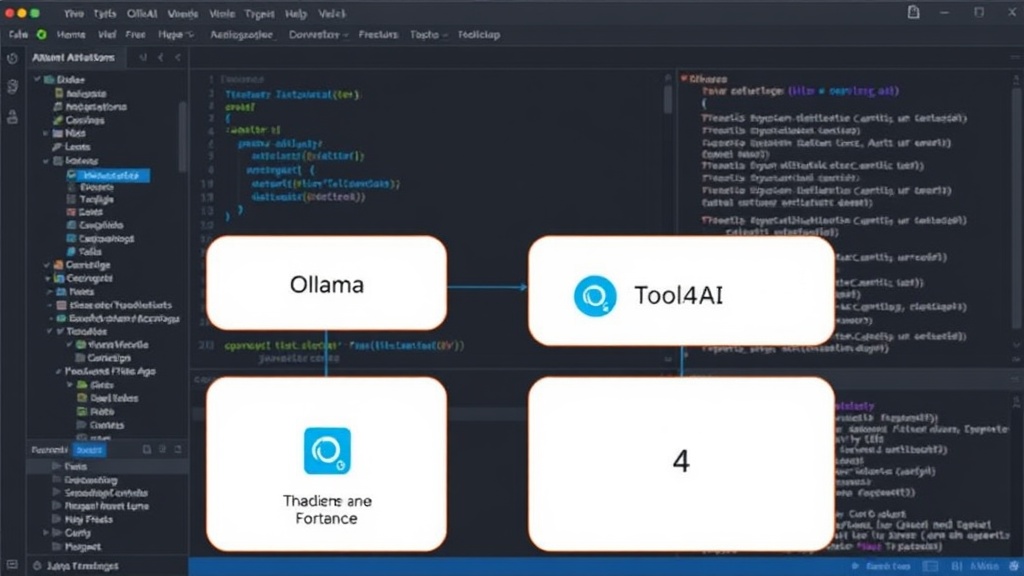The image size is (1024, 576).
Task: Open the Topho dropdown in the toolbar
Action: tap(428, 35)
